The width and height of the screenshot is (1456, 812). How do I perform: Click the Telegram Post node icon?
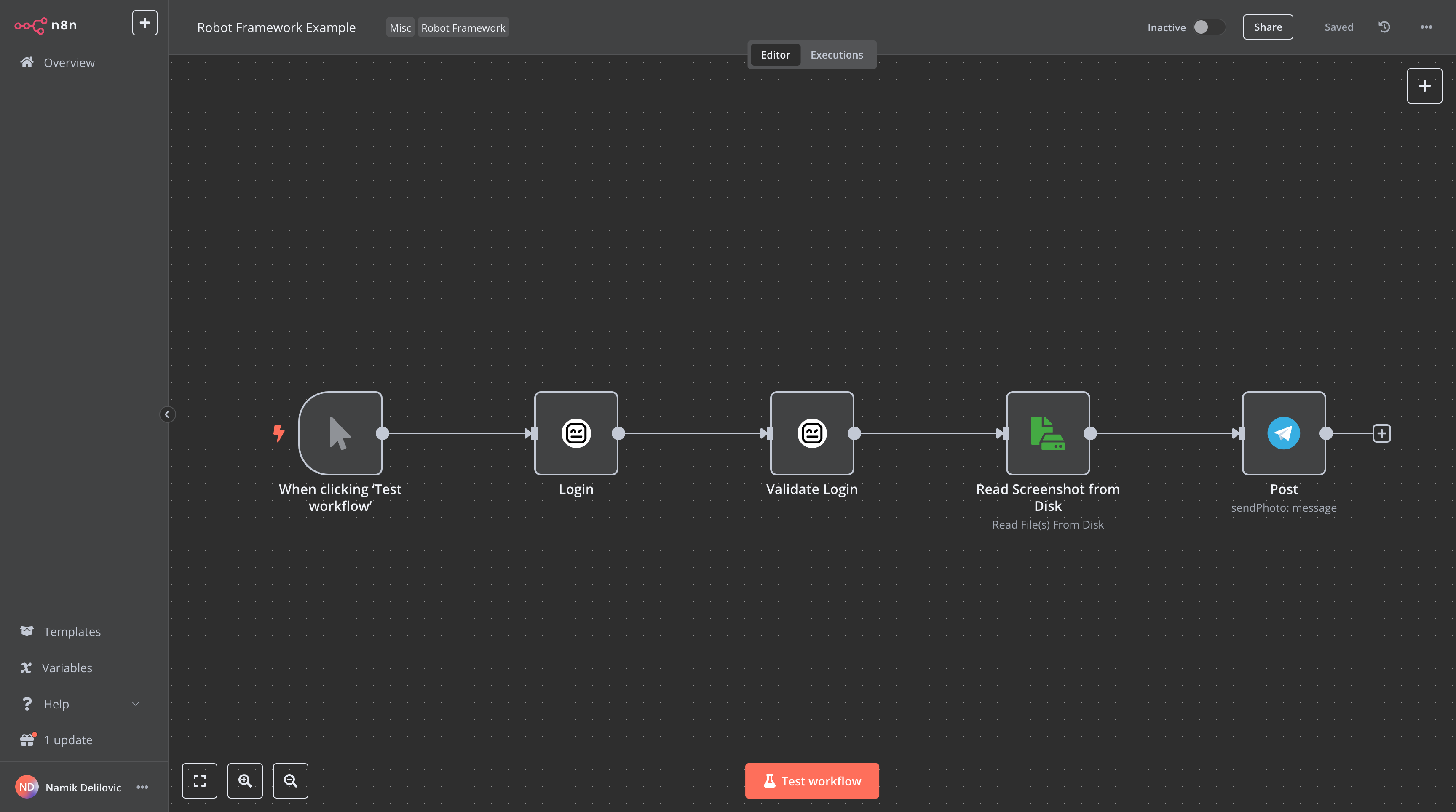click(1283, 433)
